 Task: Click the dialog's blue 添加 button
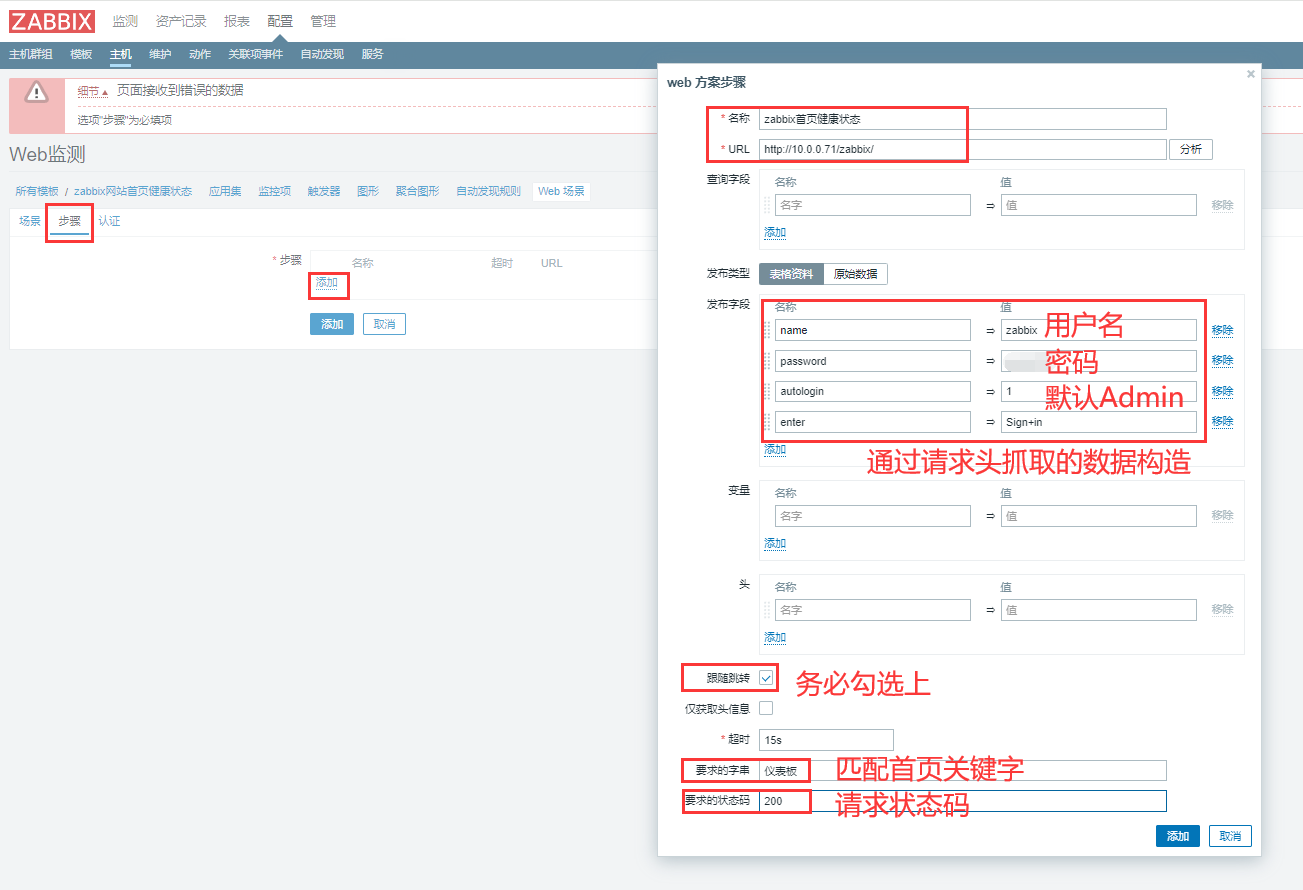click(1178, 836)
